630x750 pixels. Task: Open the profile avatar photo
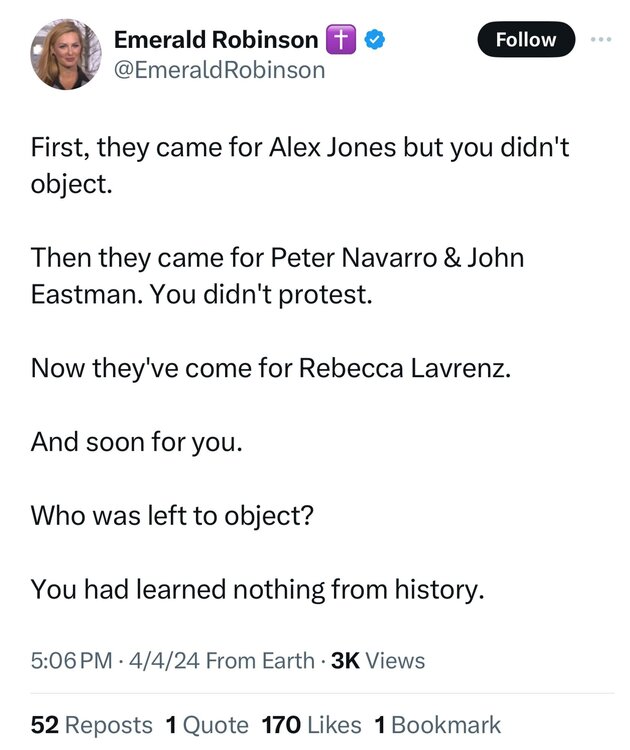(x=65, y=55)
